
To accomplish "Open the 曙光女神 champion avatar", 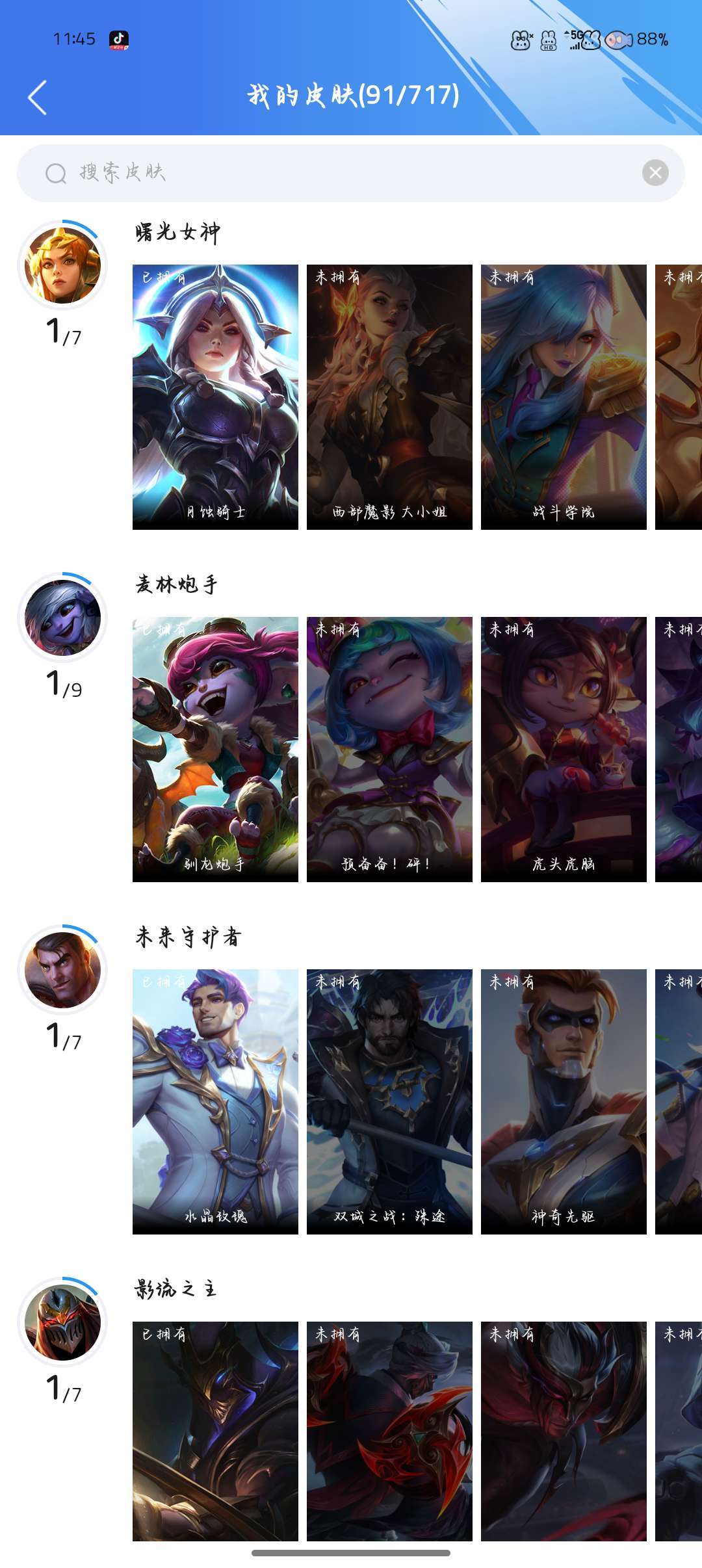I will 62,265.
